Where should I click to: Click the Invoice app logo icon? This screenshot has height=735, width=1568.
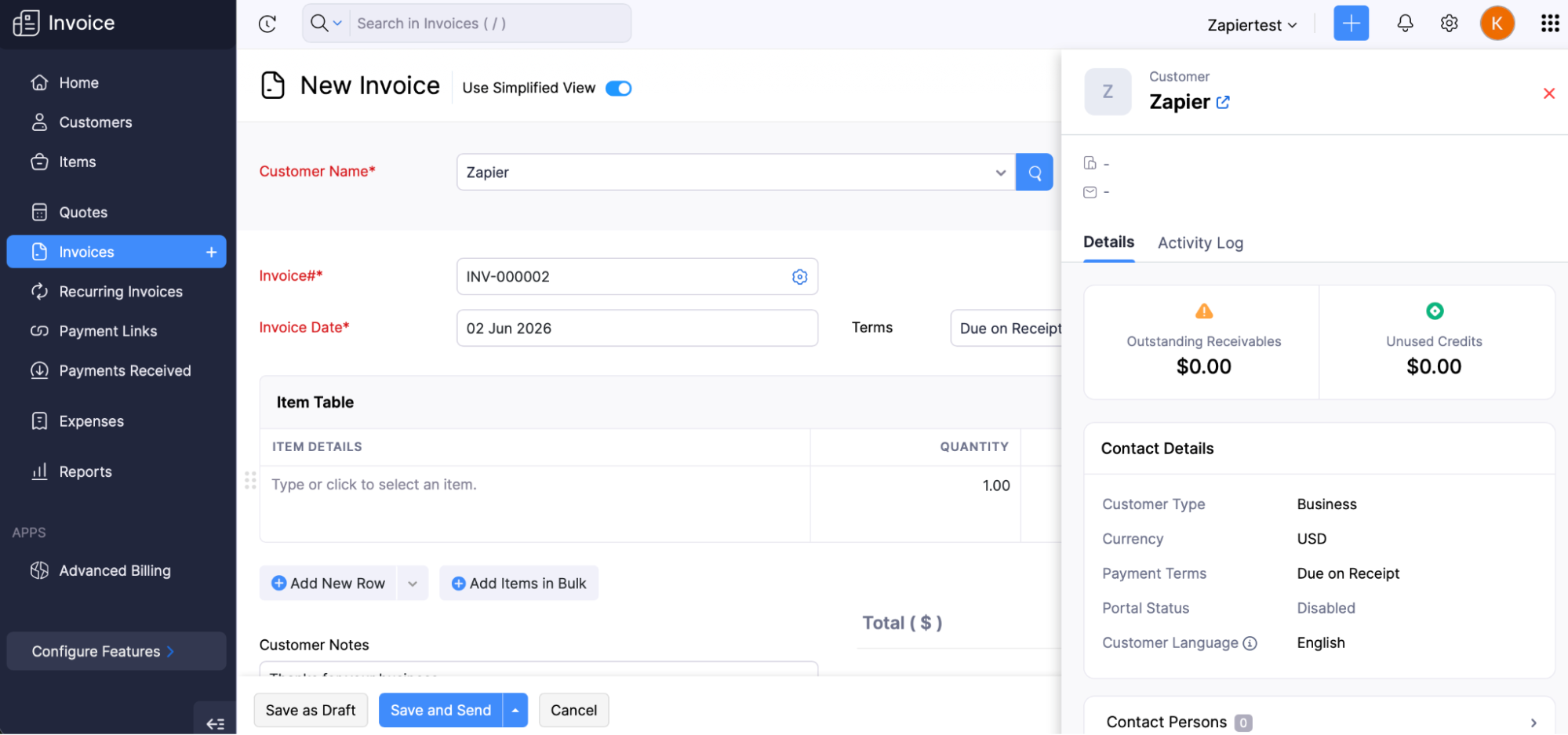(x=26, y=23)
